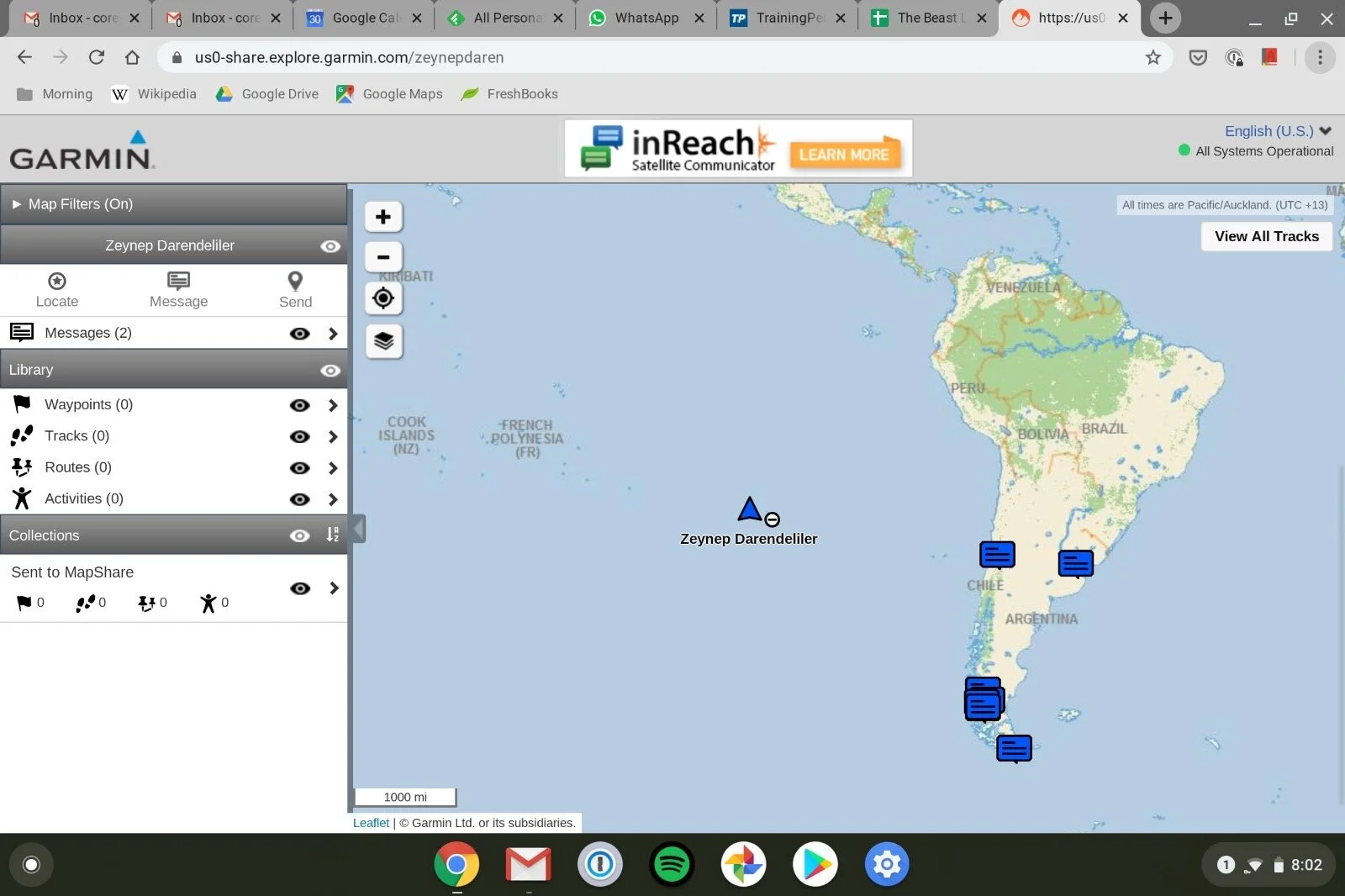
Task: Hide Routes with eye icon
Action: pyautogui.click(x=299, y=468)
